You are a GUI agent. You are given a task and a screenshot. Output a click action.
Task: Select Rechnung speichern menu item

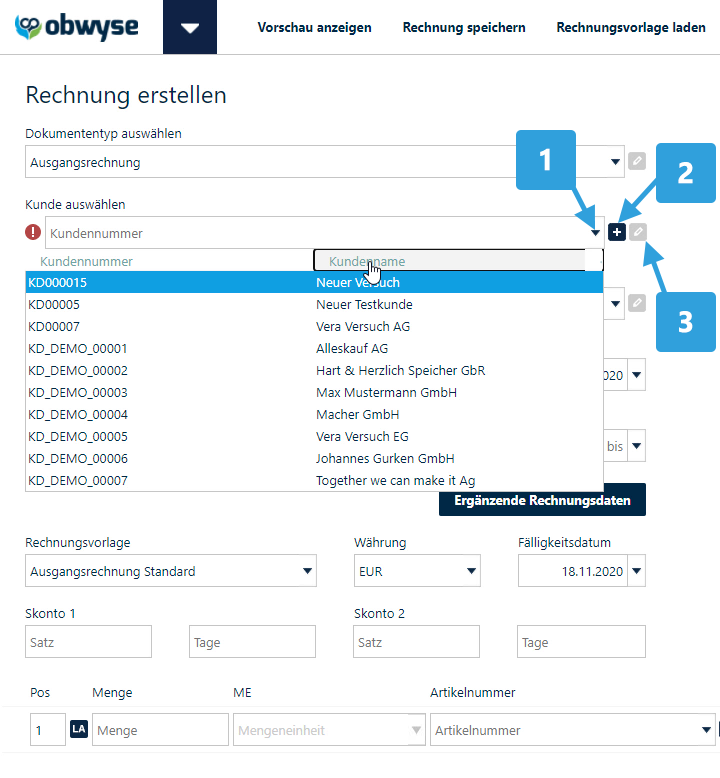click(x=464, y=27)
